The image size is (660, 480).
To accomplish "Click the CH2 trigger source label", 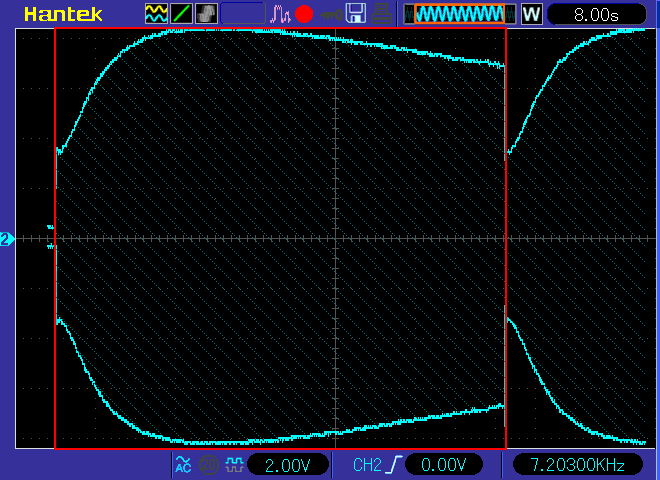I will [x=367, y=465].
